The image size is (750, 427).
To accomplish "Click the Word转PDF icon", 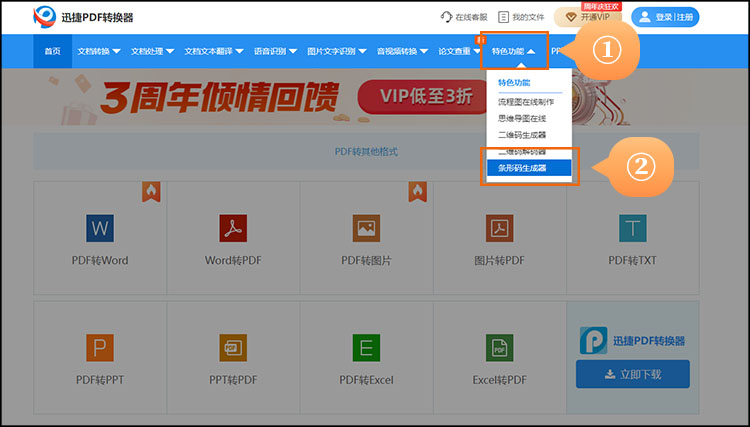I will click(x=233, y=228).
